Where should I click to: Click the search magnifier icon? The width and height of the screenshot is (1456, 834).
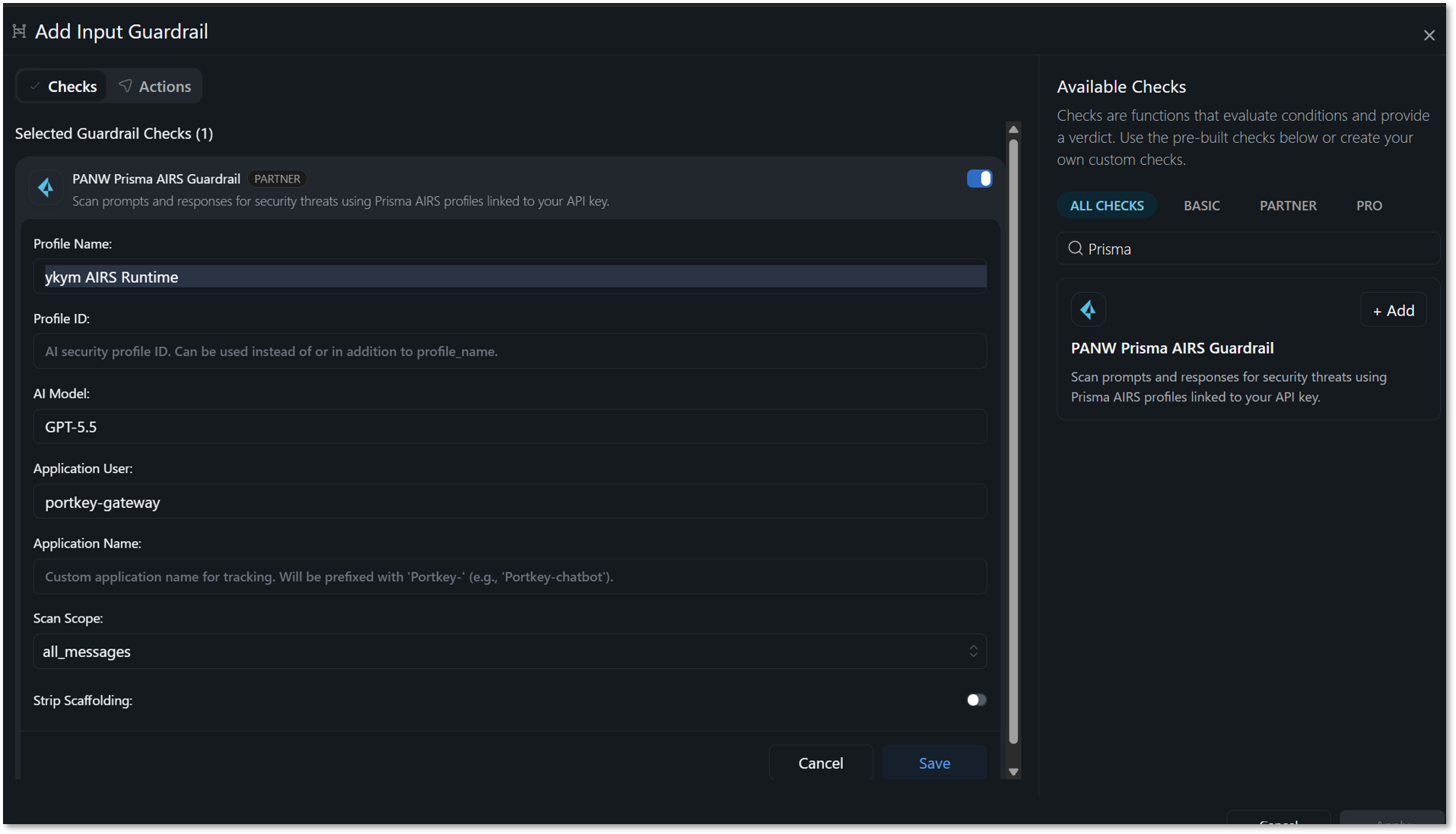(1075, 249)
